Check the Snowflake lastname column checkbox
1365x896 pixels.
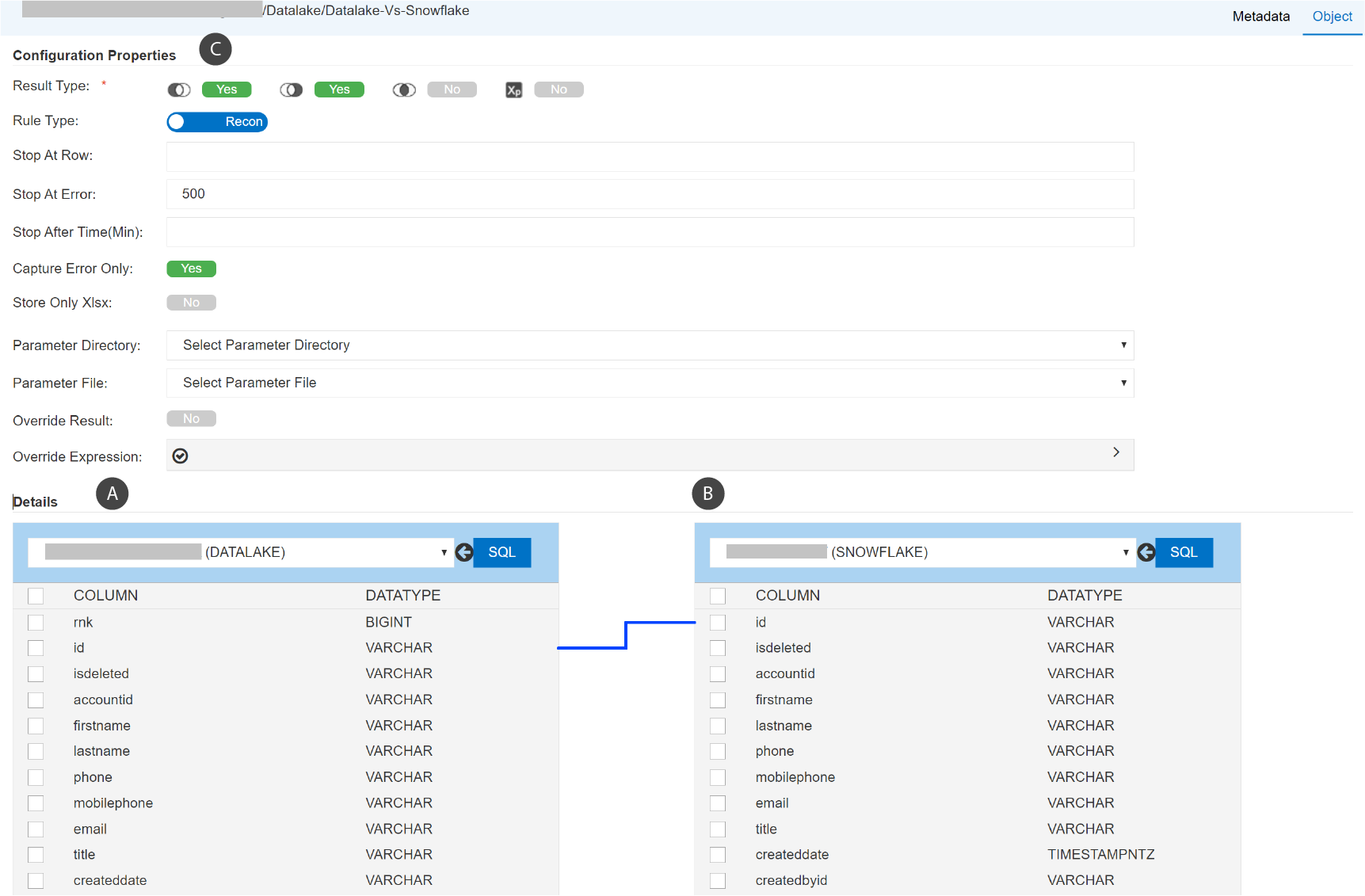[x=718, y=726]
